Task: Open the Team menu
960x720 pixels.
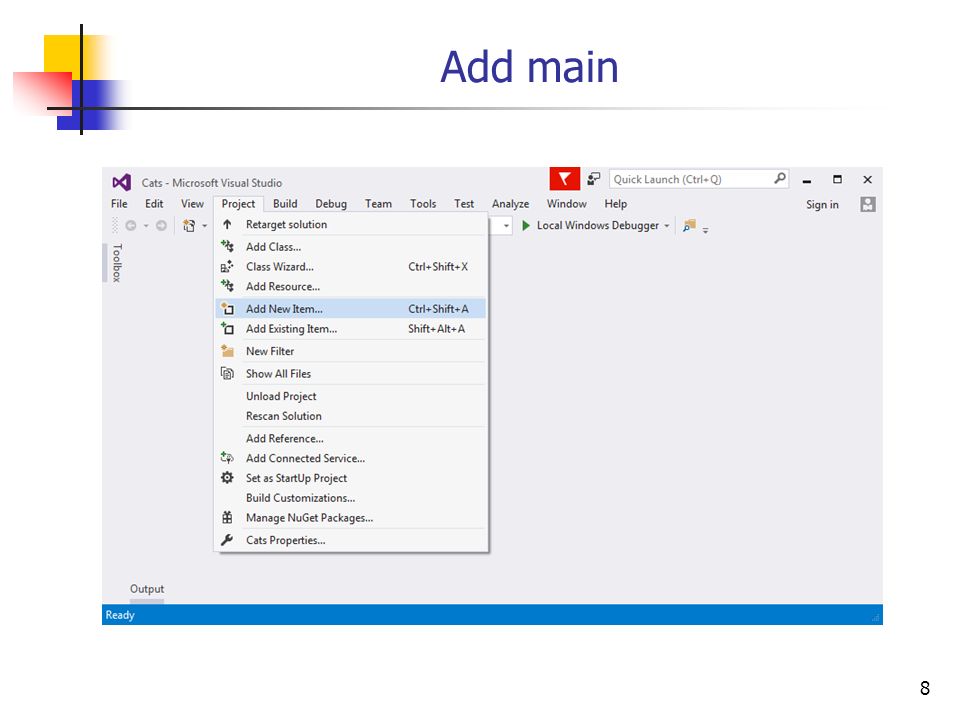Action: point(378,204)
